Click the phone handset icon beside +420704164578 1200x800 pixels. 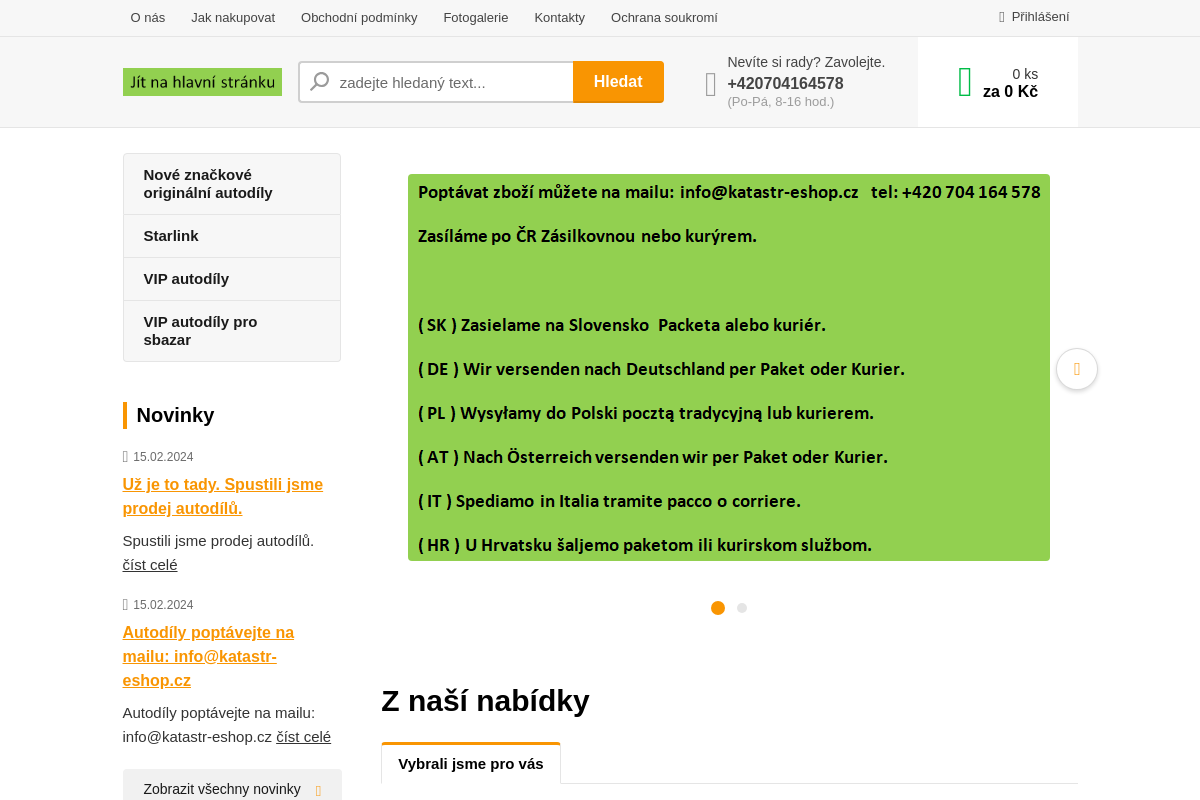(709, 84)
